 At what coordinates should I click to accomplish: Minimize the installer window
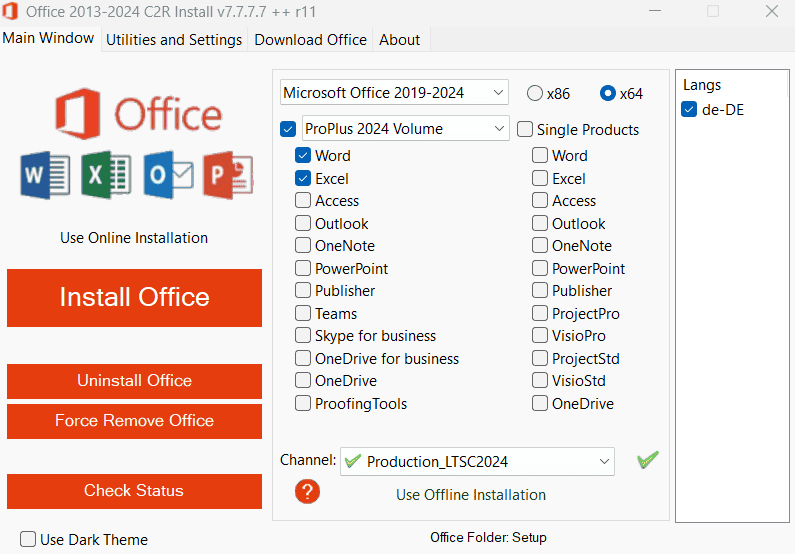click(x=655, y=11)
